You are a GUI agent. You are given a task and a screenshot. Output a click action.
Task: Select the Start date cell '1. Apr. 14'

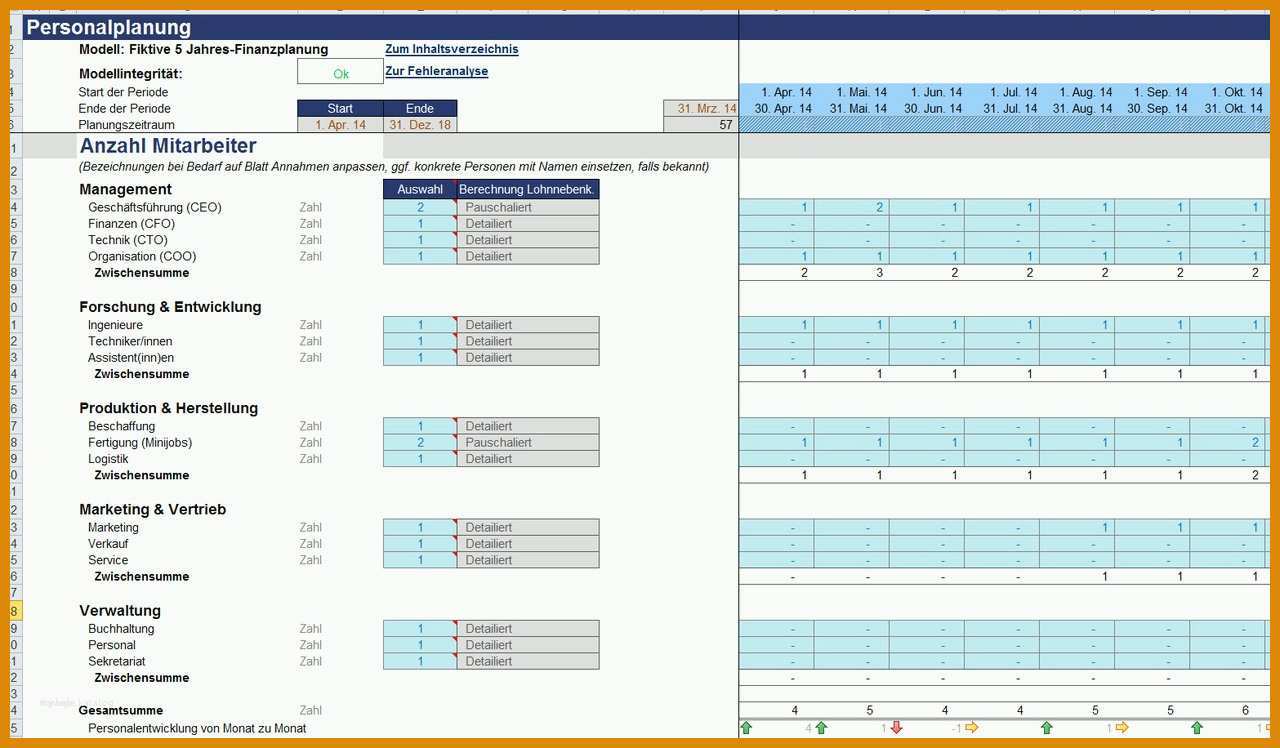click(x=340, y=125)
